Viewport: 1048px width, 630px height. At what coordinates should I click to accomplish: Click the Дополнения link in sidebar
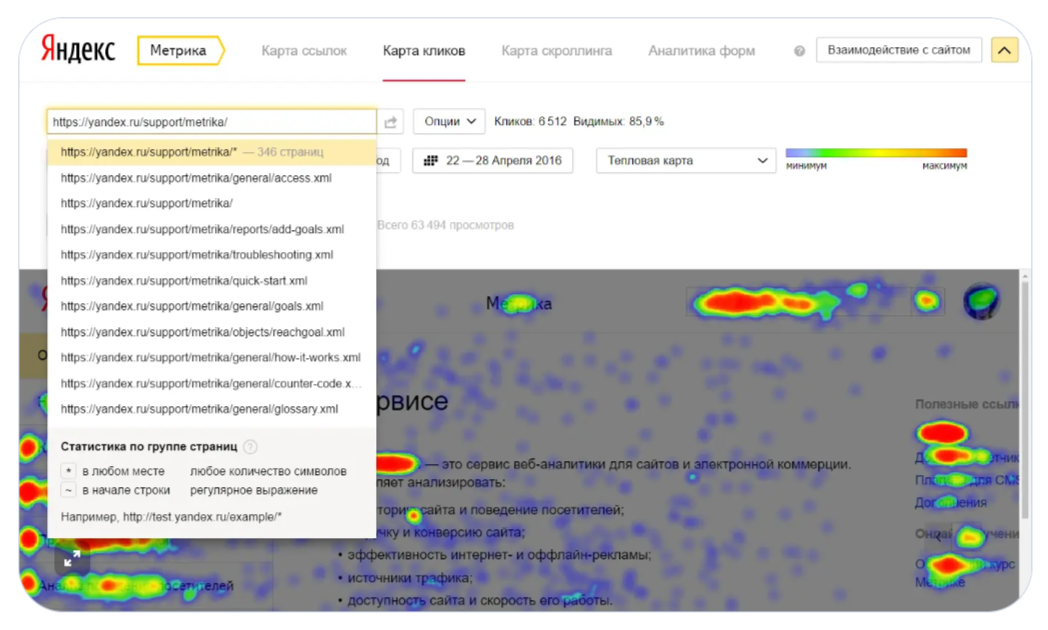951,502
